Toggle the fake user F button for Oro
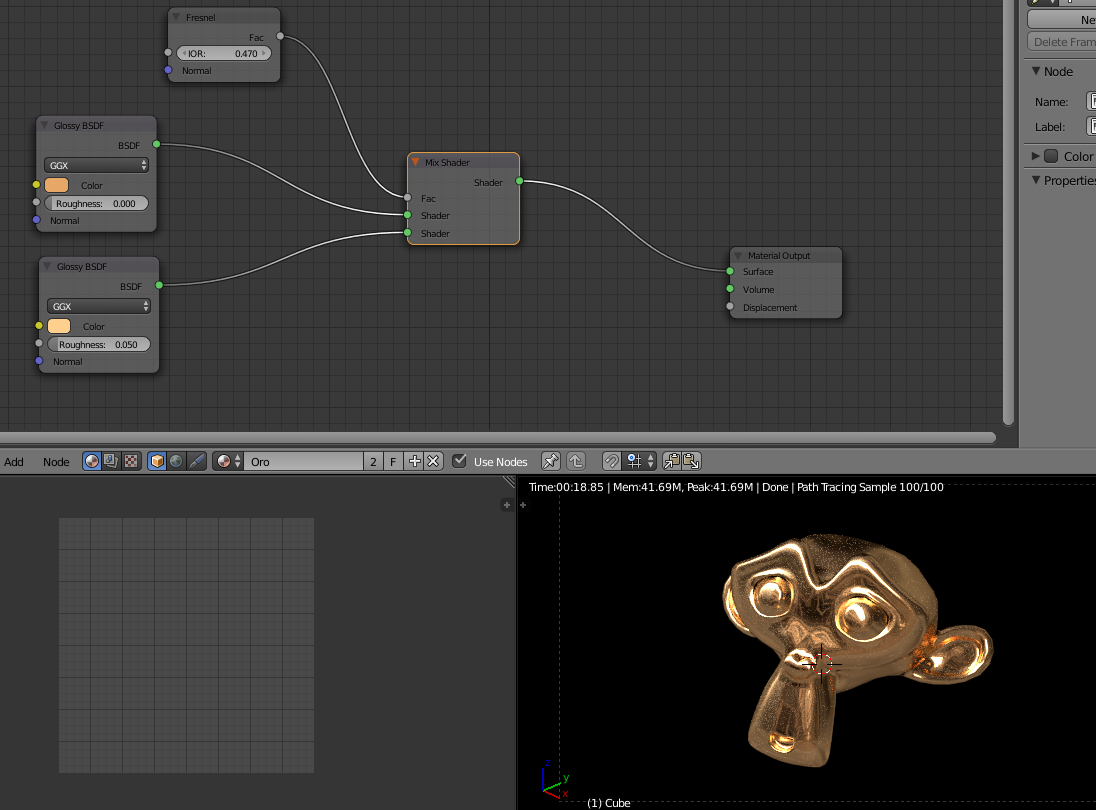1096x810 pixels. point(392,461)
